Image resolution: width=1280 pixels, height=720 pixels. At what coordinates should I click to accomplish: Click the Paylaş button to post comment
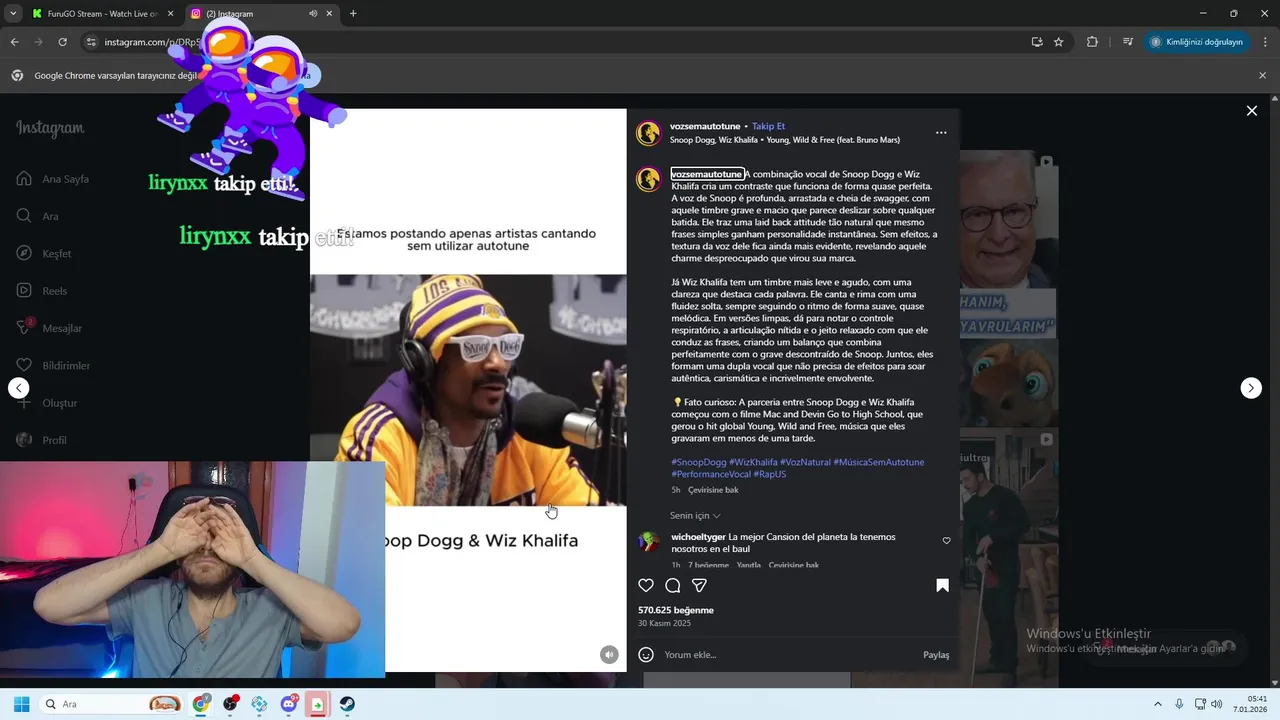click(936, 655)
